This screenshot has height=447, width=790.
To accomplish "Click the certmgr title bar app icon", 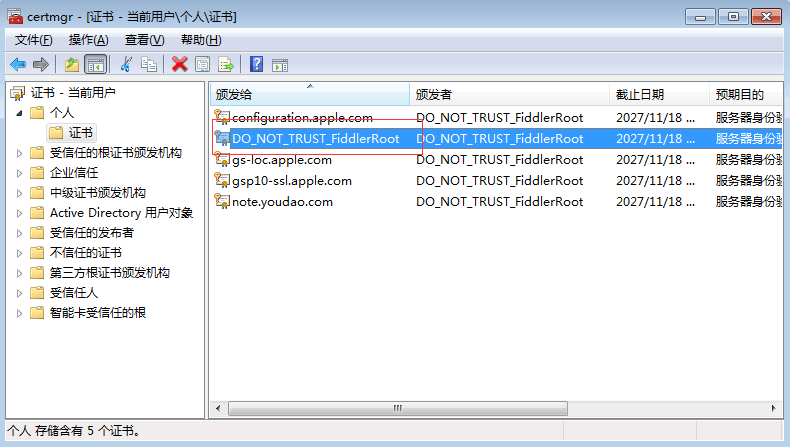I will 15,17.
